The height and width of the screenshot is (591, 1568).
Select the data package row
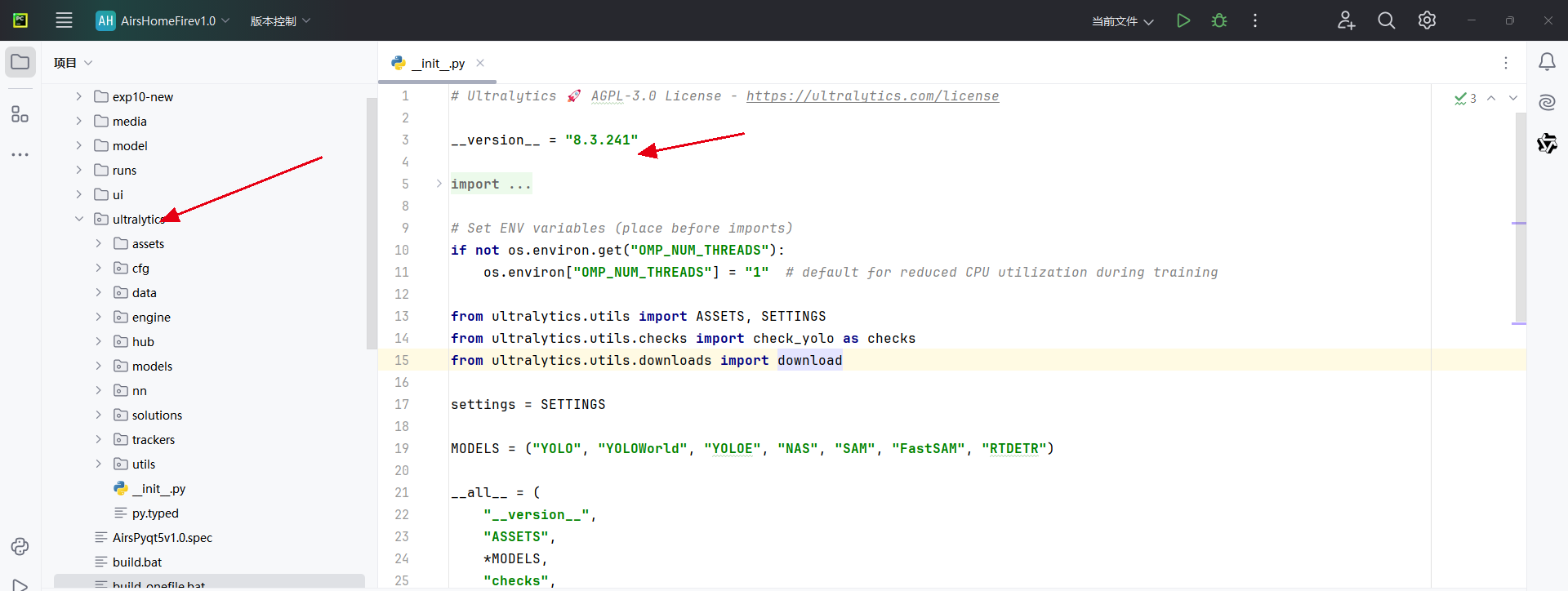tap(209, 292)
